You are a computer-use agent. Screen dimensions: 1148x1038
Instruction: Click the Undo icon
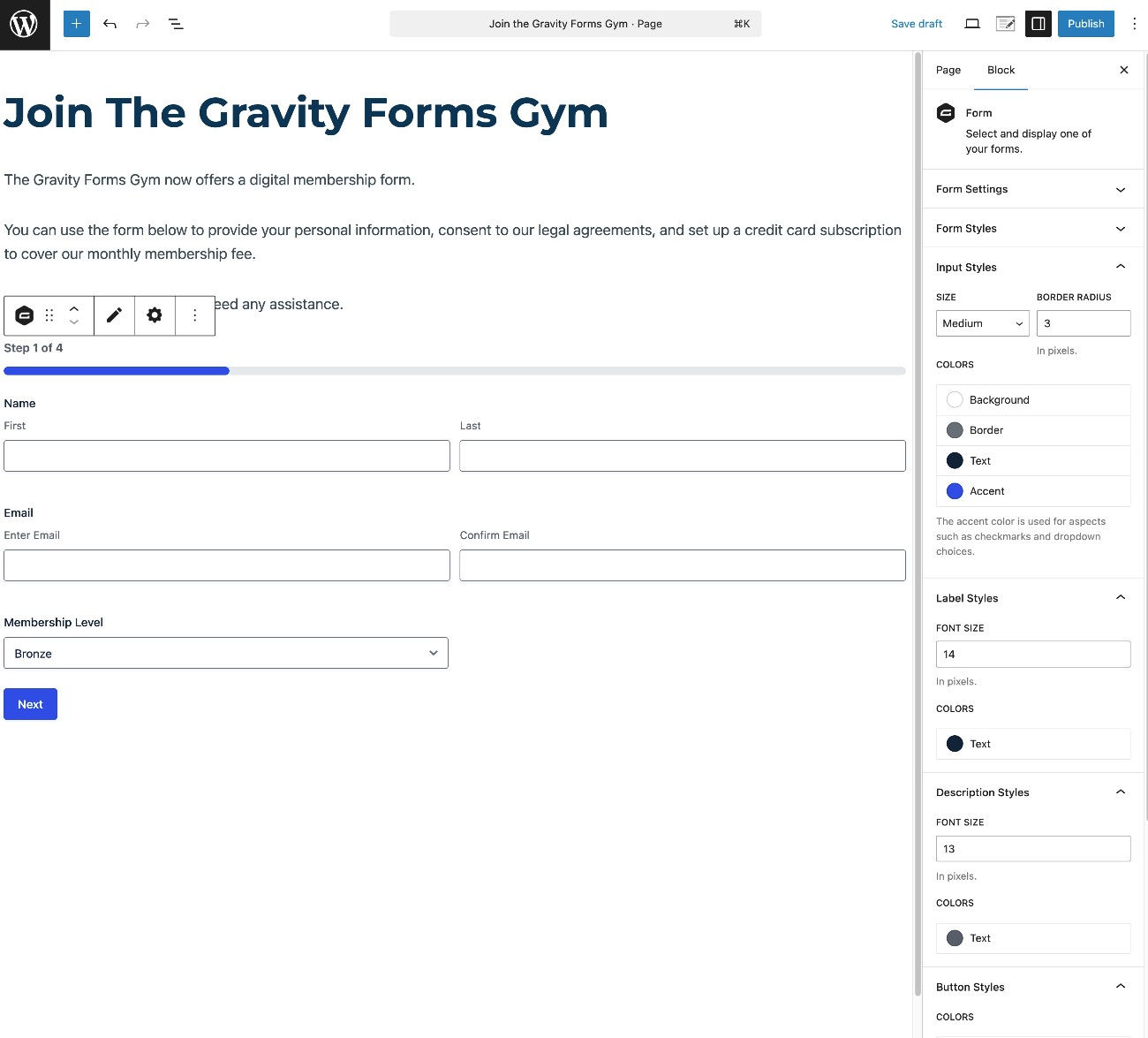(x=110, y=24)
